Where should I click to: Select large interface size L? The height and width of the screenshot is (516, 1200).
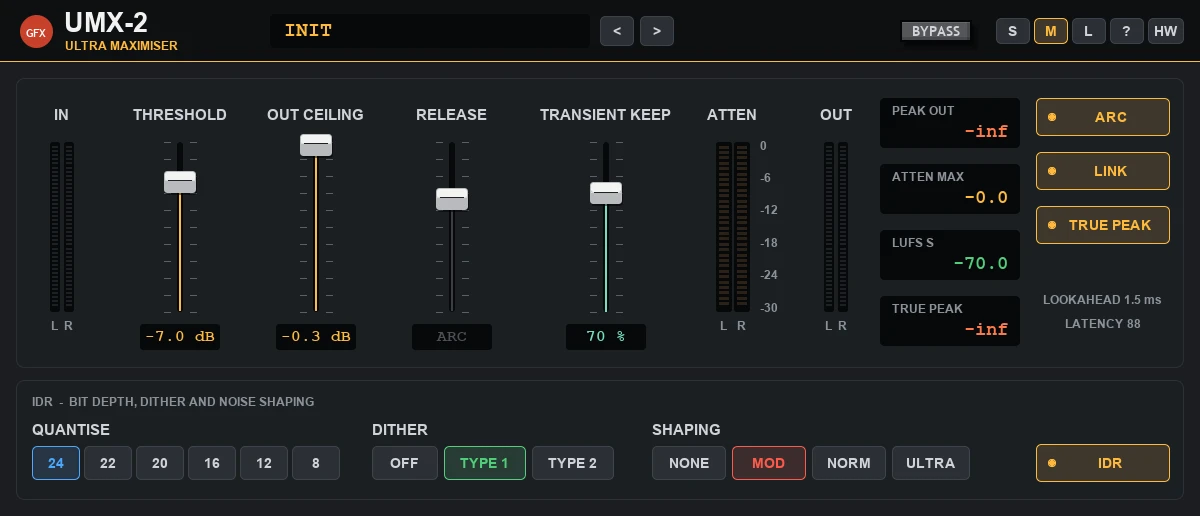(1089, 31)
